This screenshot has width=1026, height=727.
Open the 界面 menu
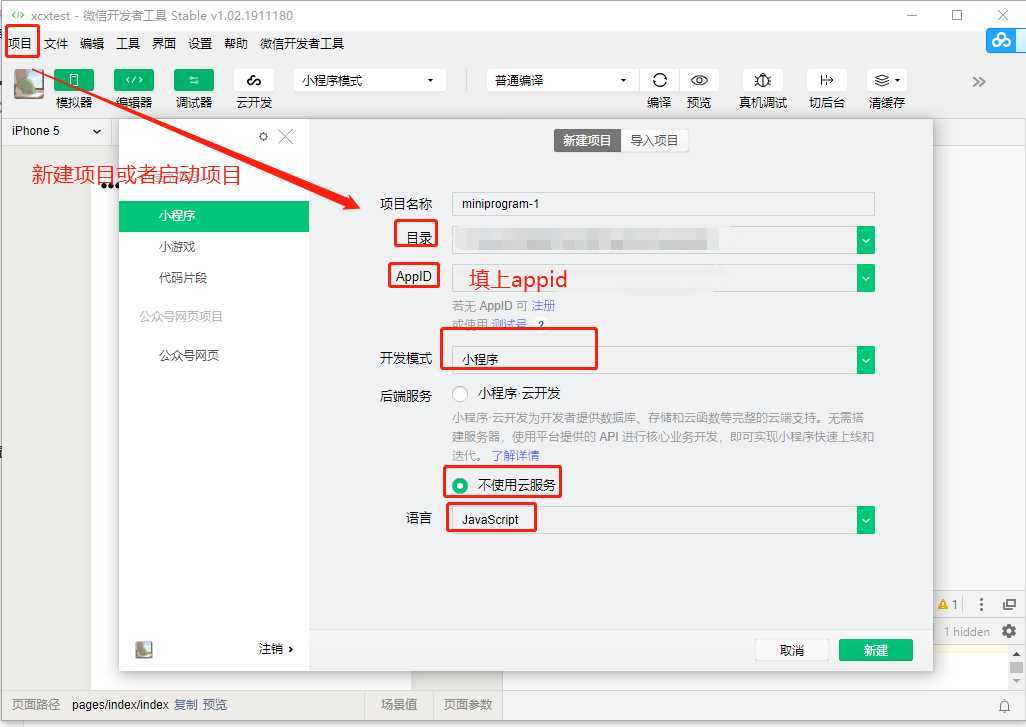tap(164, 43)
